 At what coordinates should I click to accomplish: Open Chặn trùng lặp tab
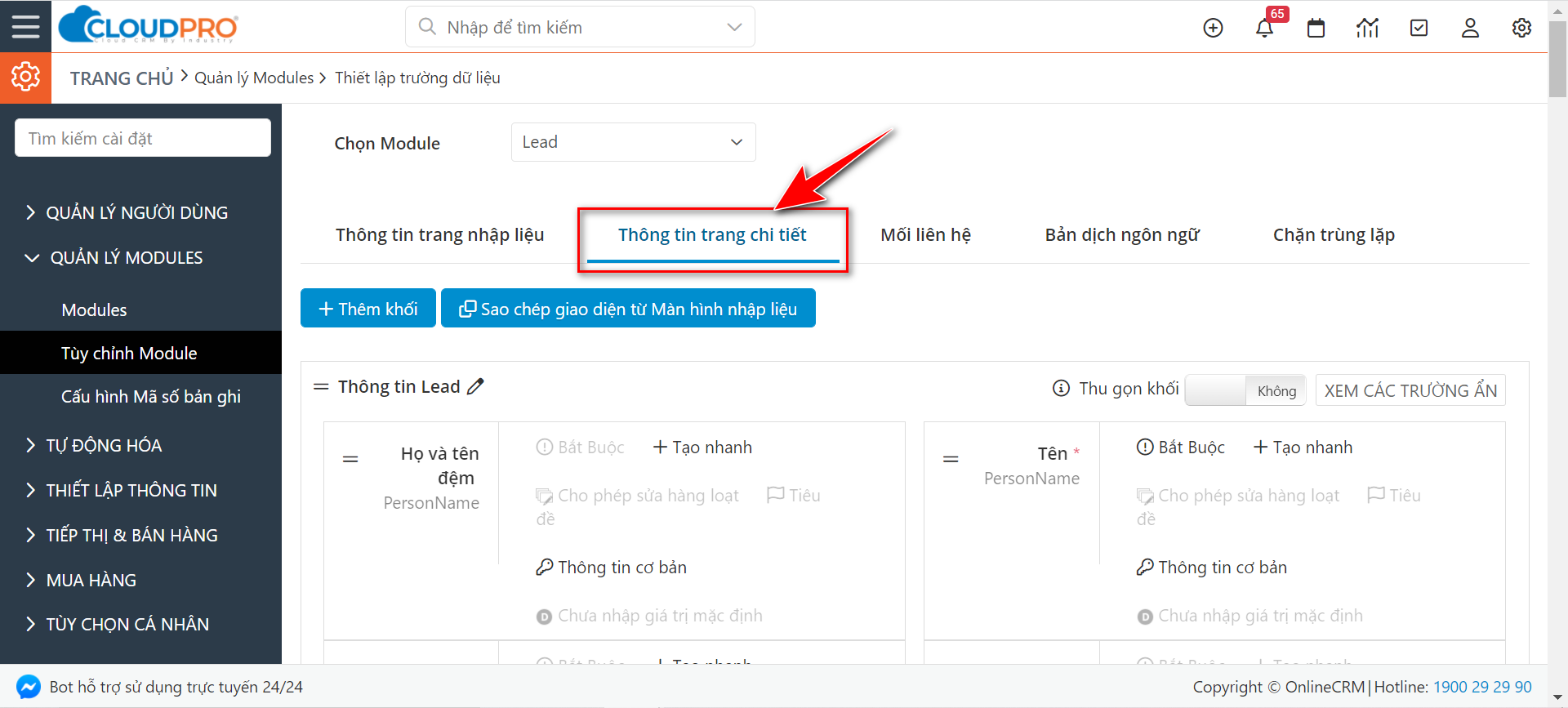point(1334,235)
